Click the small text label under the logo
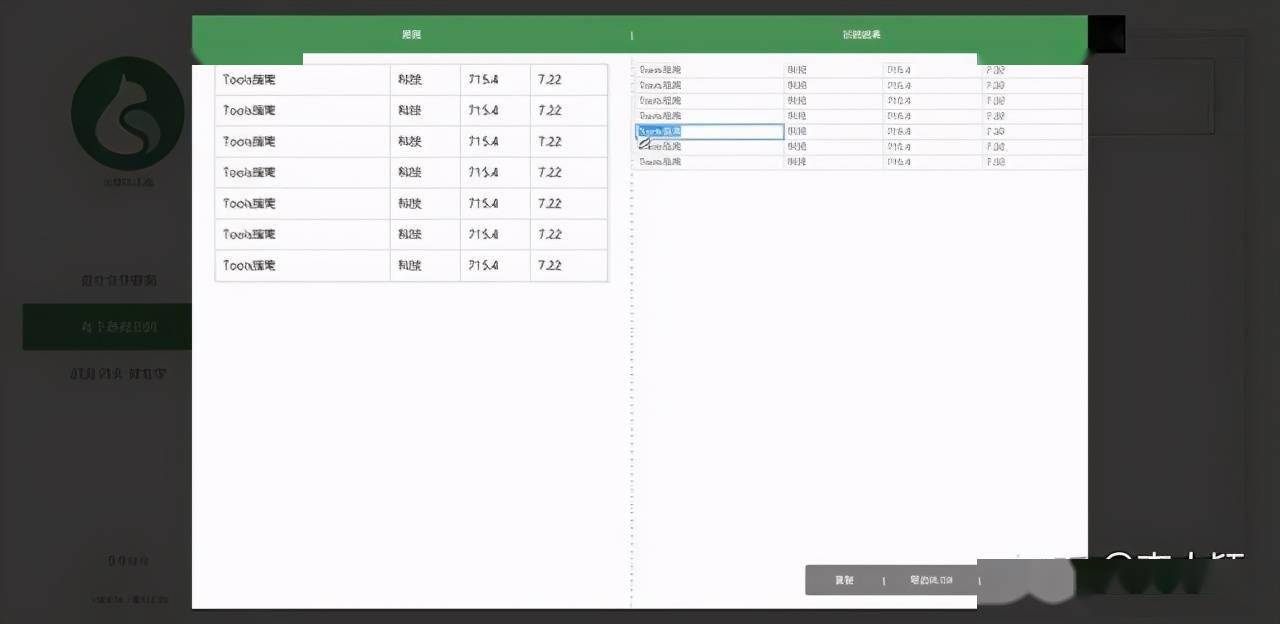Image resolution: width=1280 pixels, height=624 pixels. click(x=128, y=182)
